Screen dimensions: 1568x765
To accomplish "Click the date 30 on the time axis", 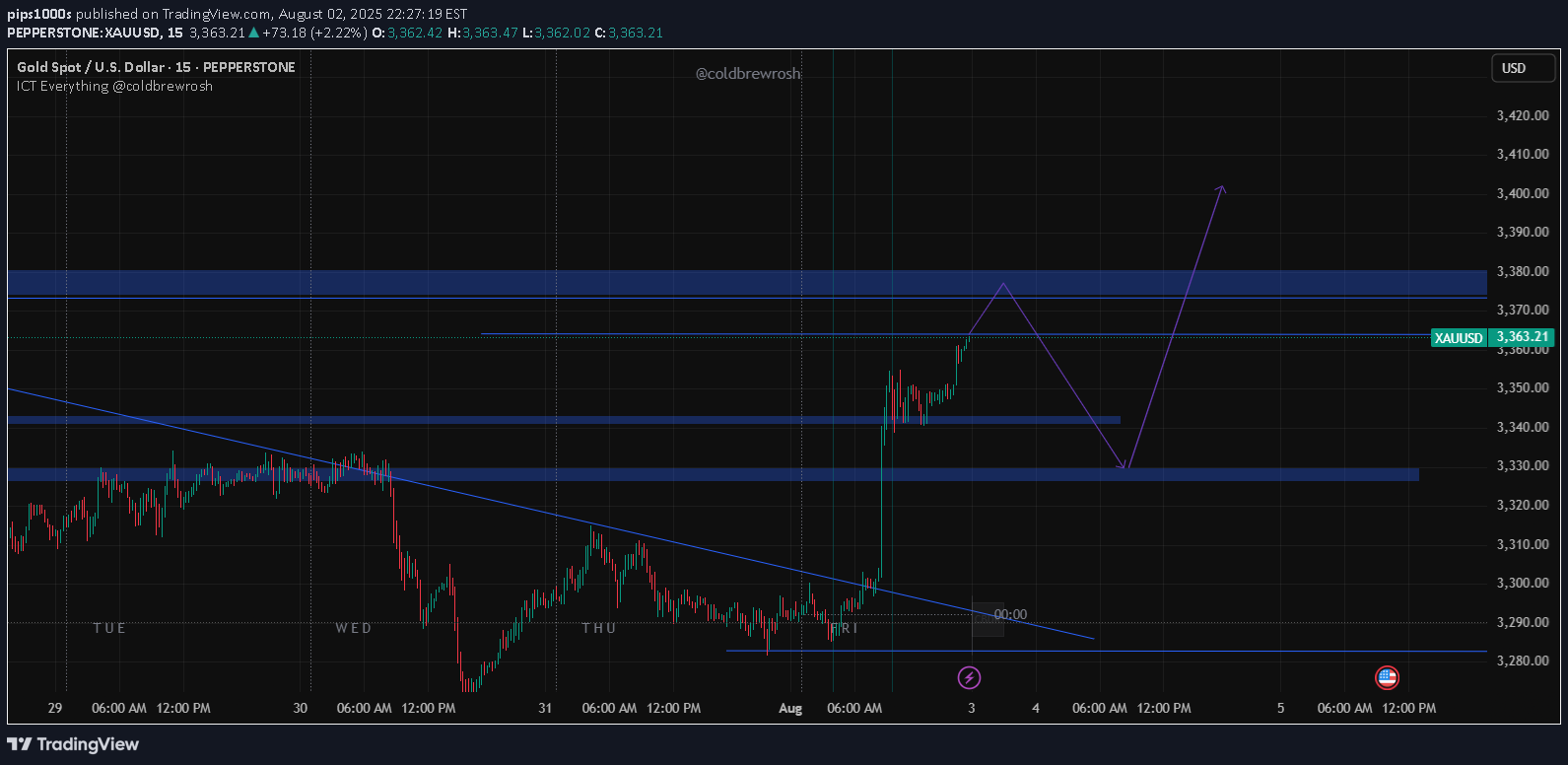I will pos(301,708).
